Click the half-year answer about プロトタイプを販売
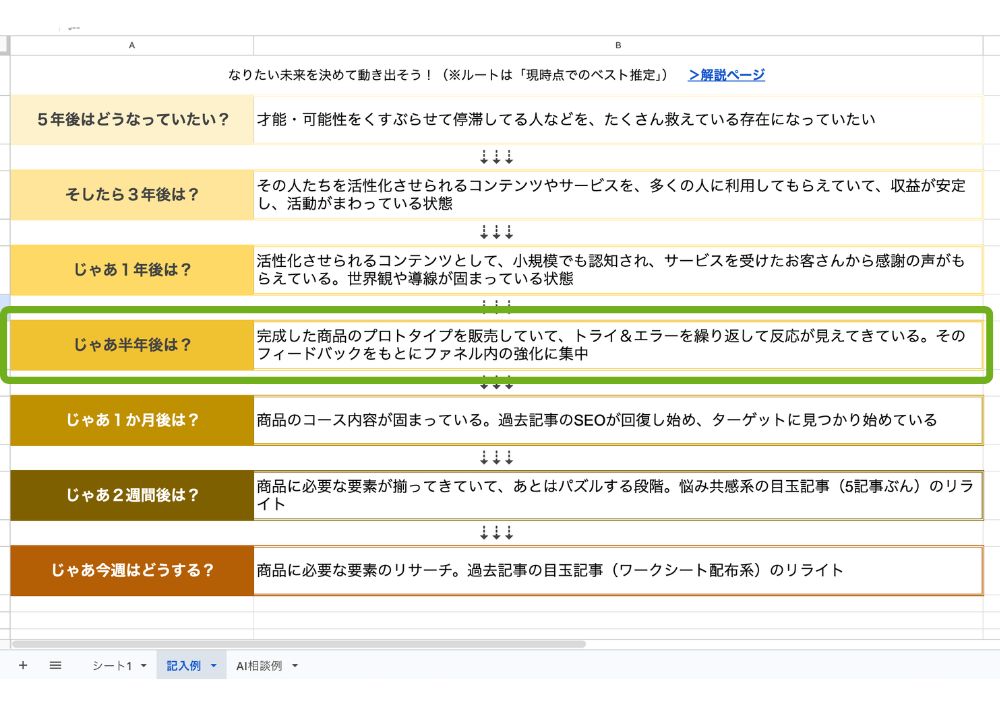 [x=618, y=345]
